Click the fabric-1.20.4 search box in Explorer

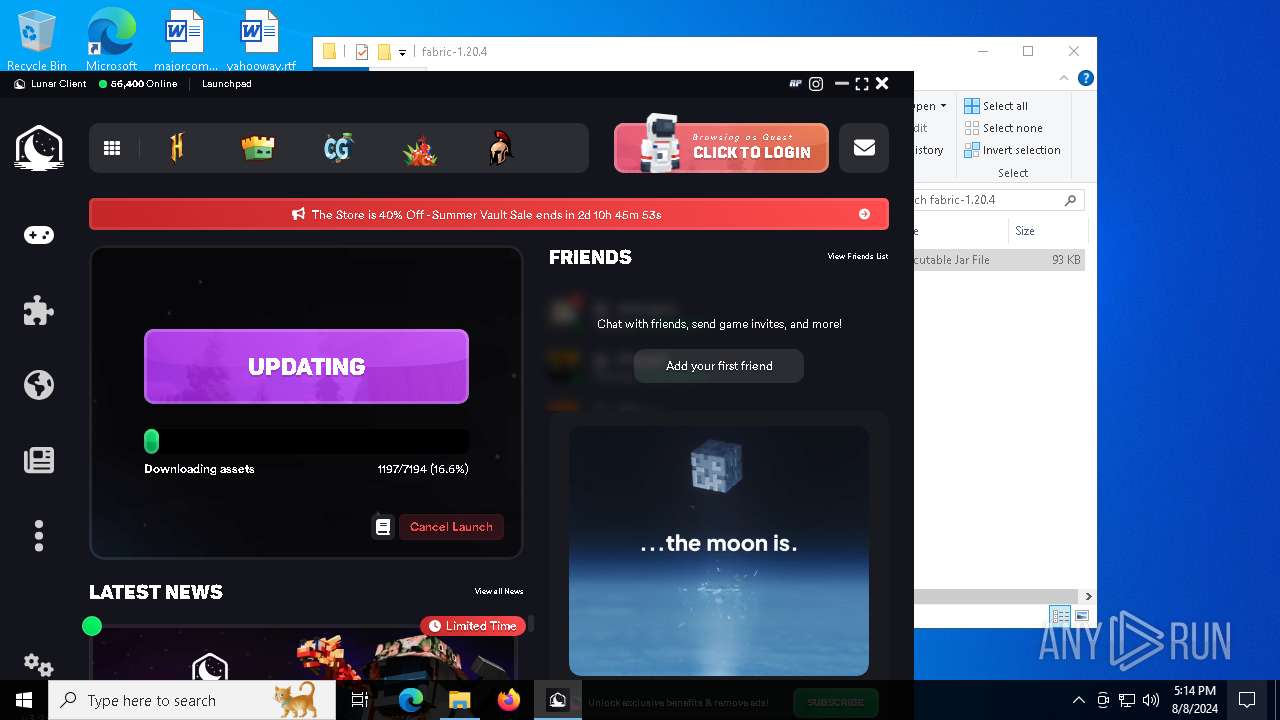(x=999, y=200)
